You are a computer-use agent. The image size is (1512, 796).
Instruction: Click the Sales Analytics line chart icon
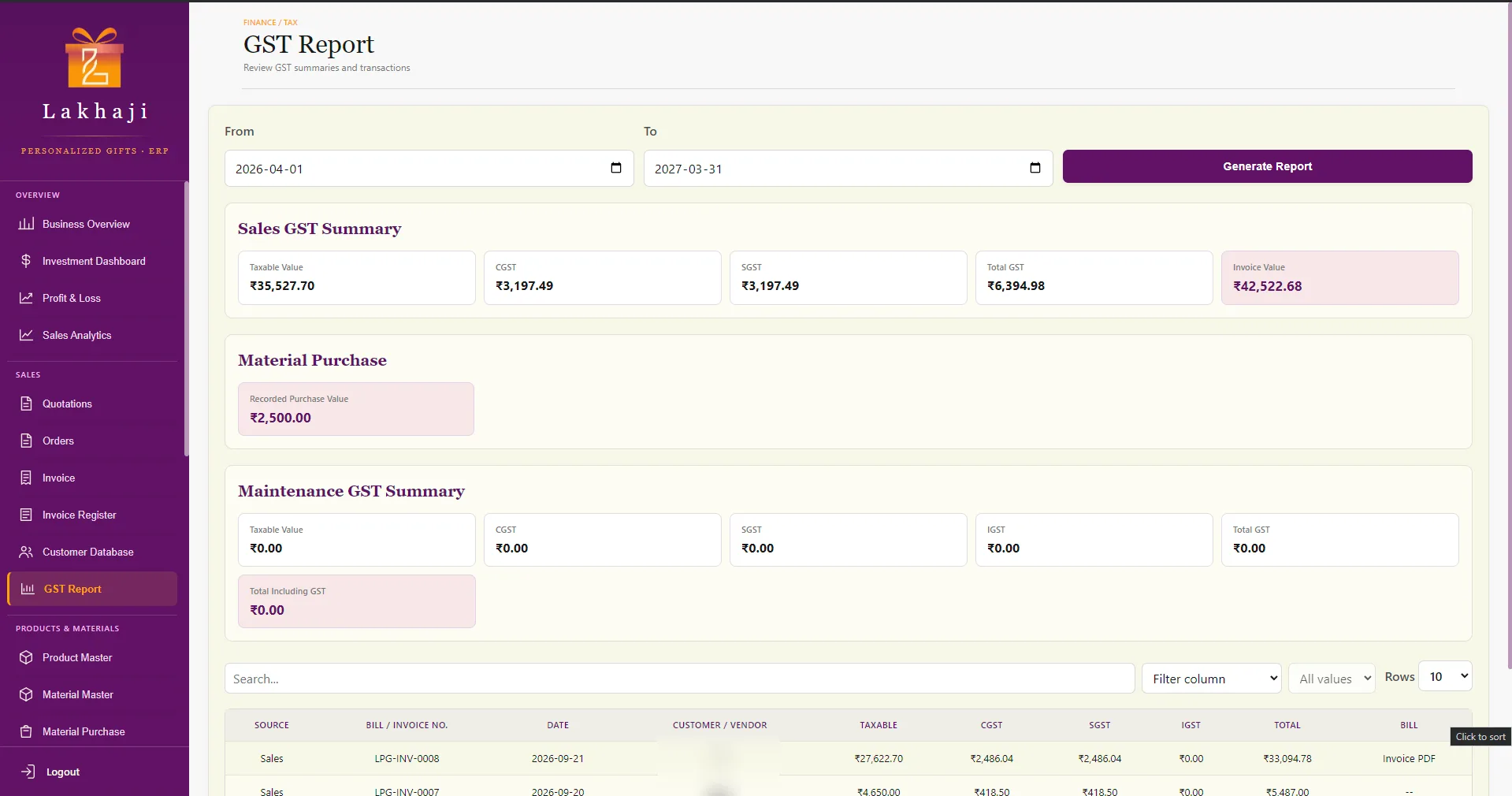pos(26,335)
